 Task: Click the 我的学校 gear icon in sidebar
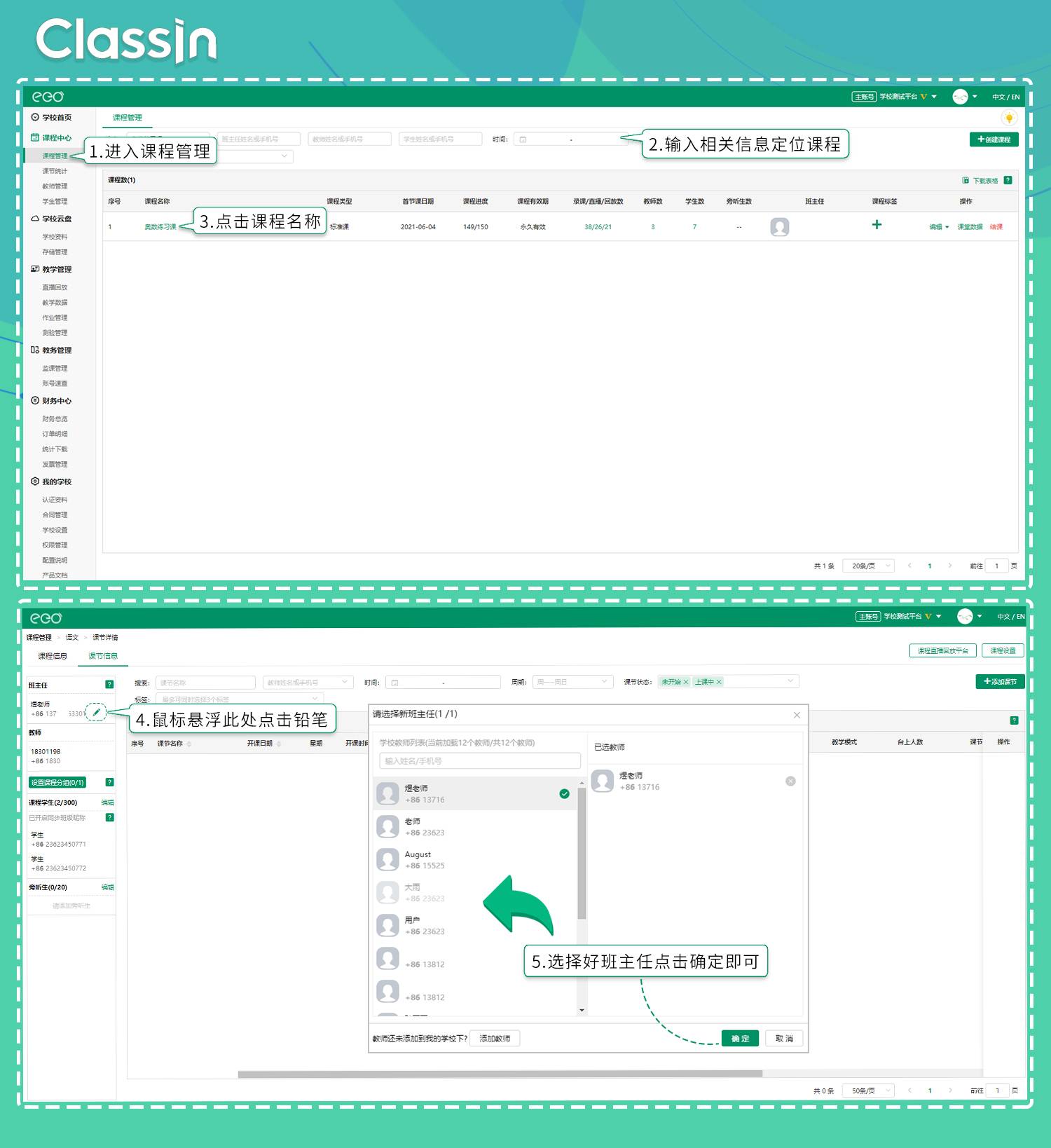click(35, 481)
